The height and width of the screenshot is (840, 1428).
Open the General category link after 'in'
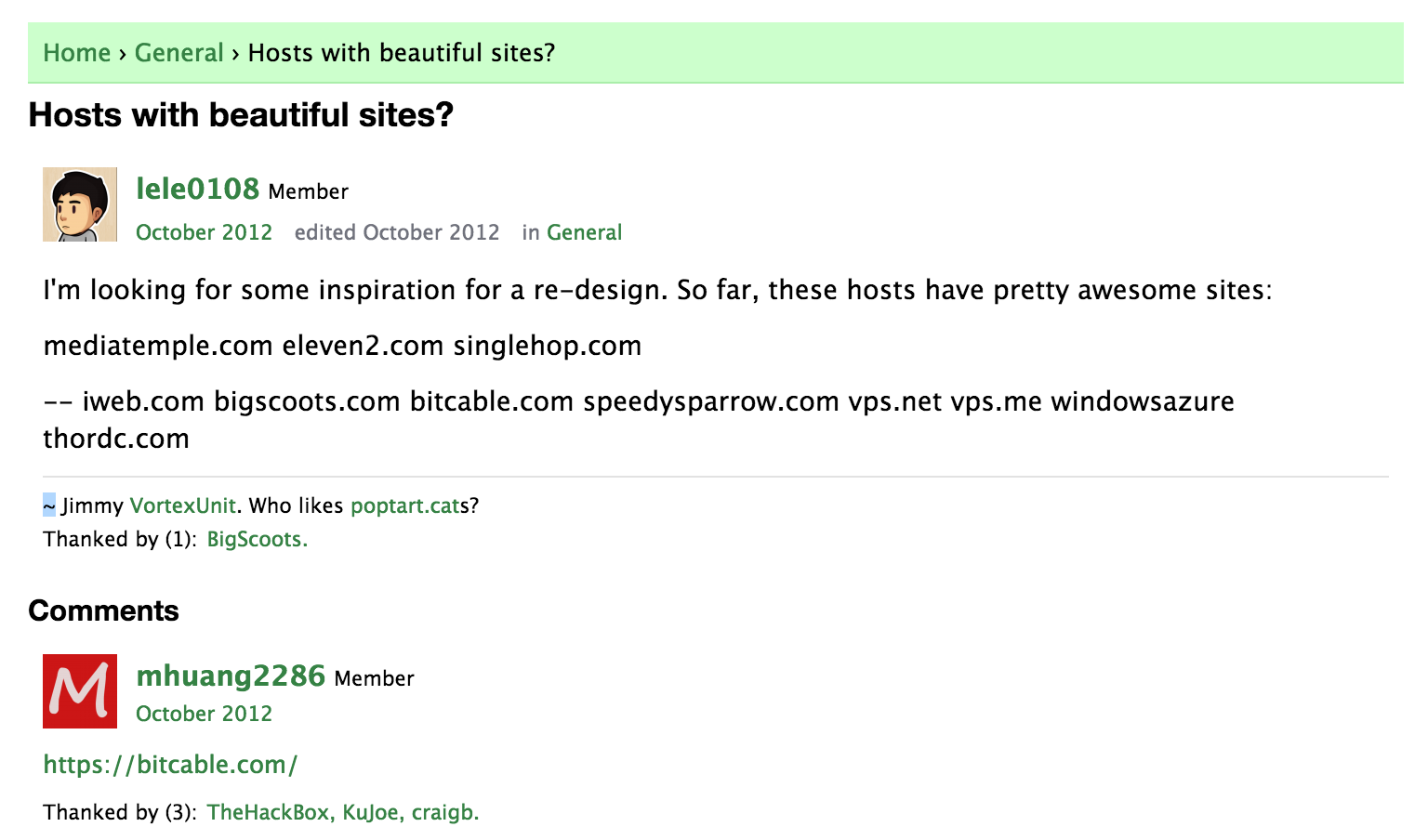(x=584, y=232)
